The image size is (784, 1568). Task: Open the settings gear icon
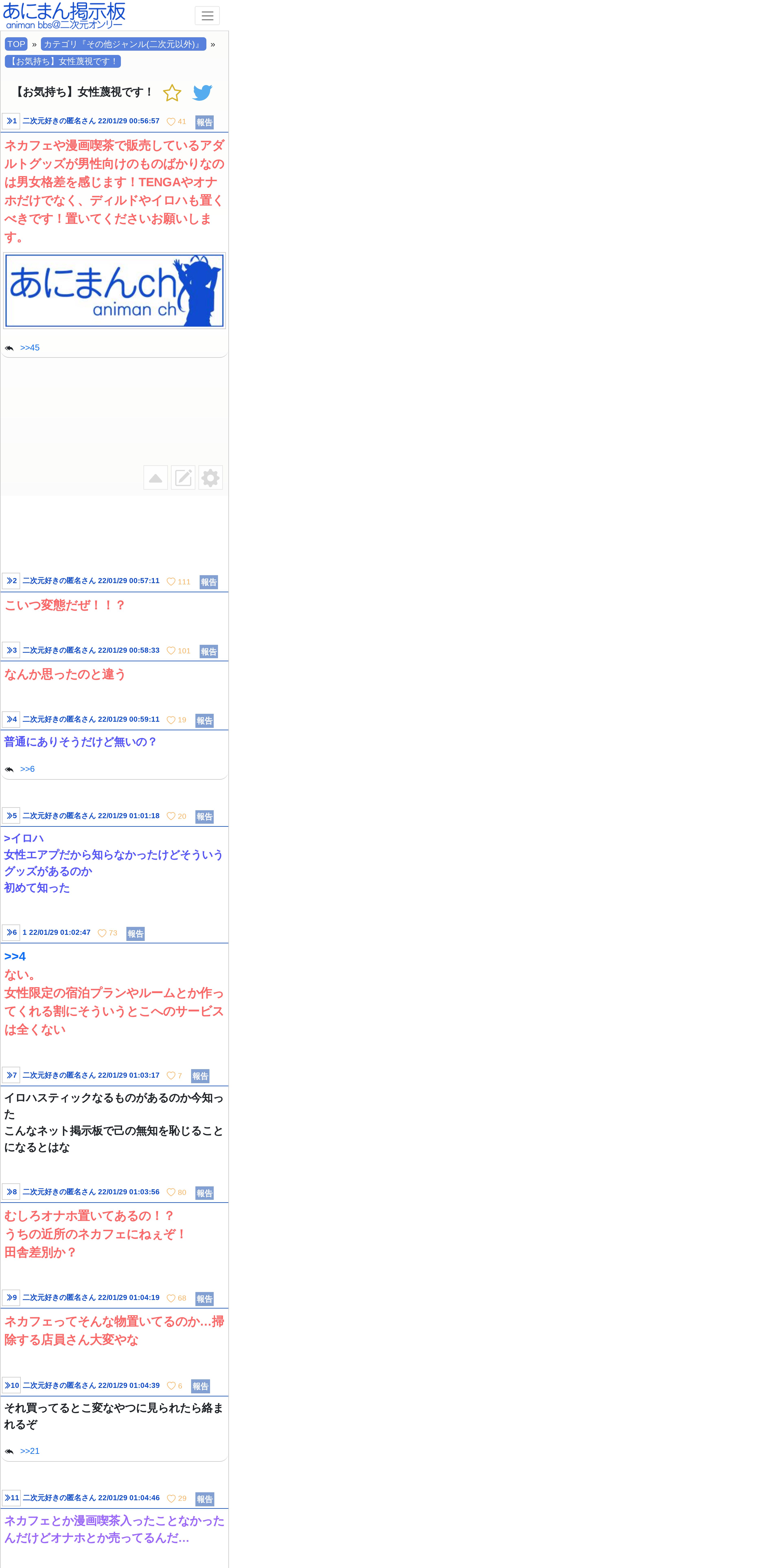211,478
